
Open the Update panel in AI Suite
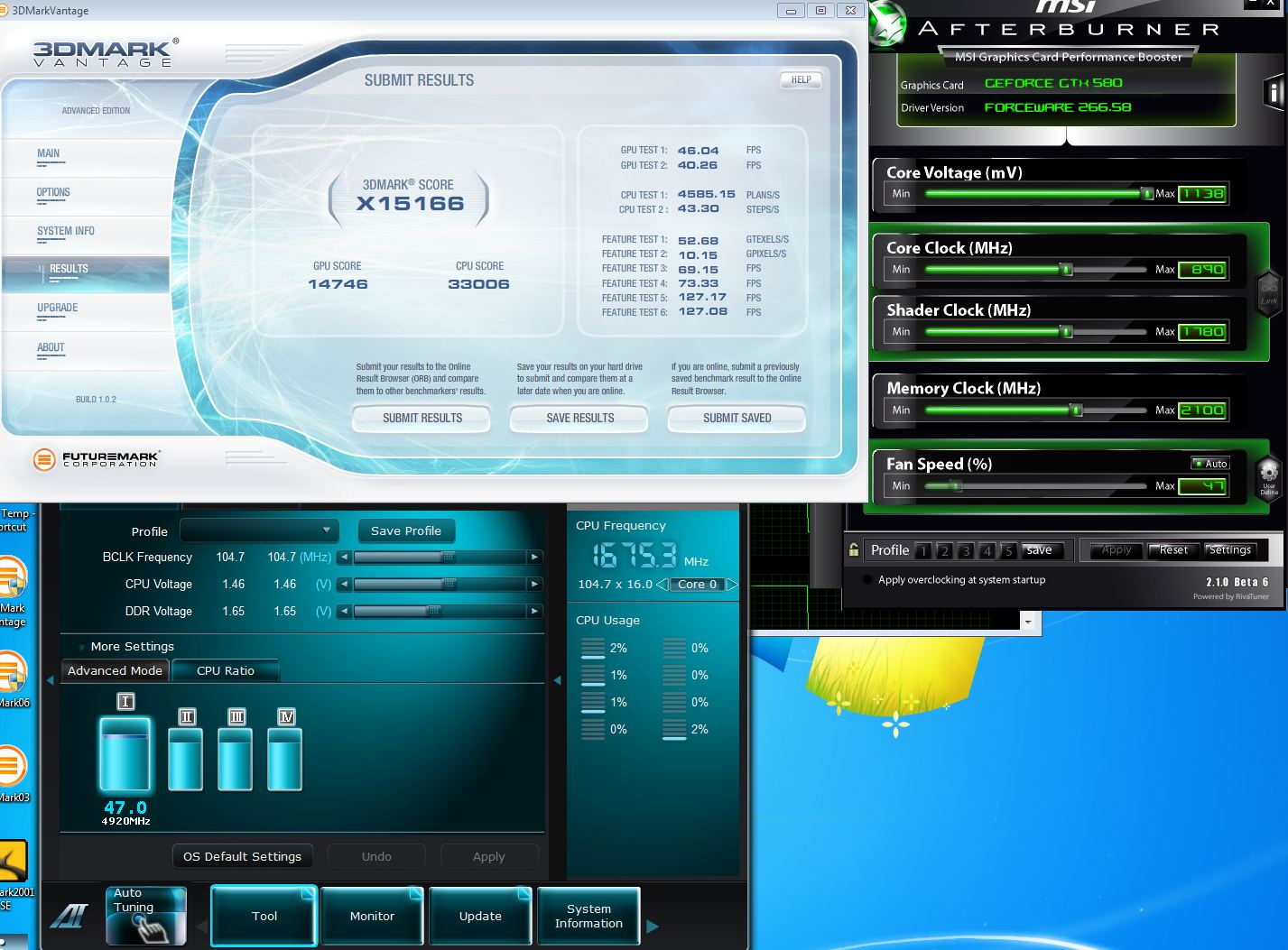click(480, 916)
